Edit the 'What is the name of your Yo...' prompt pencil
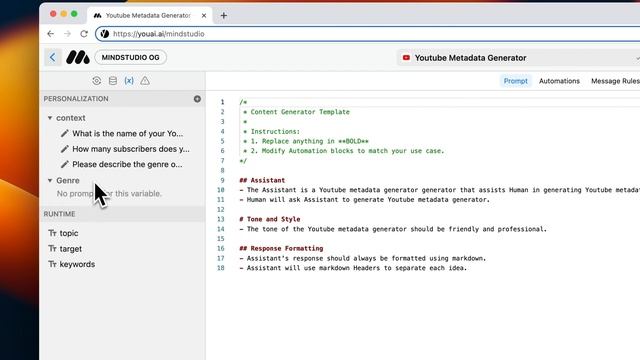This screenshot has height=360, width=640. [64, 133]
